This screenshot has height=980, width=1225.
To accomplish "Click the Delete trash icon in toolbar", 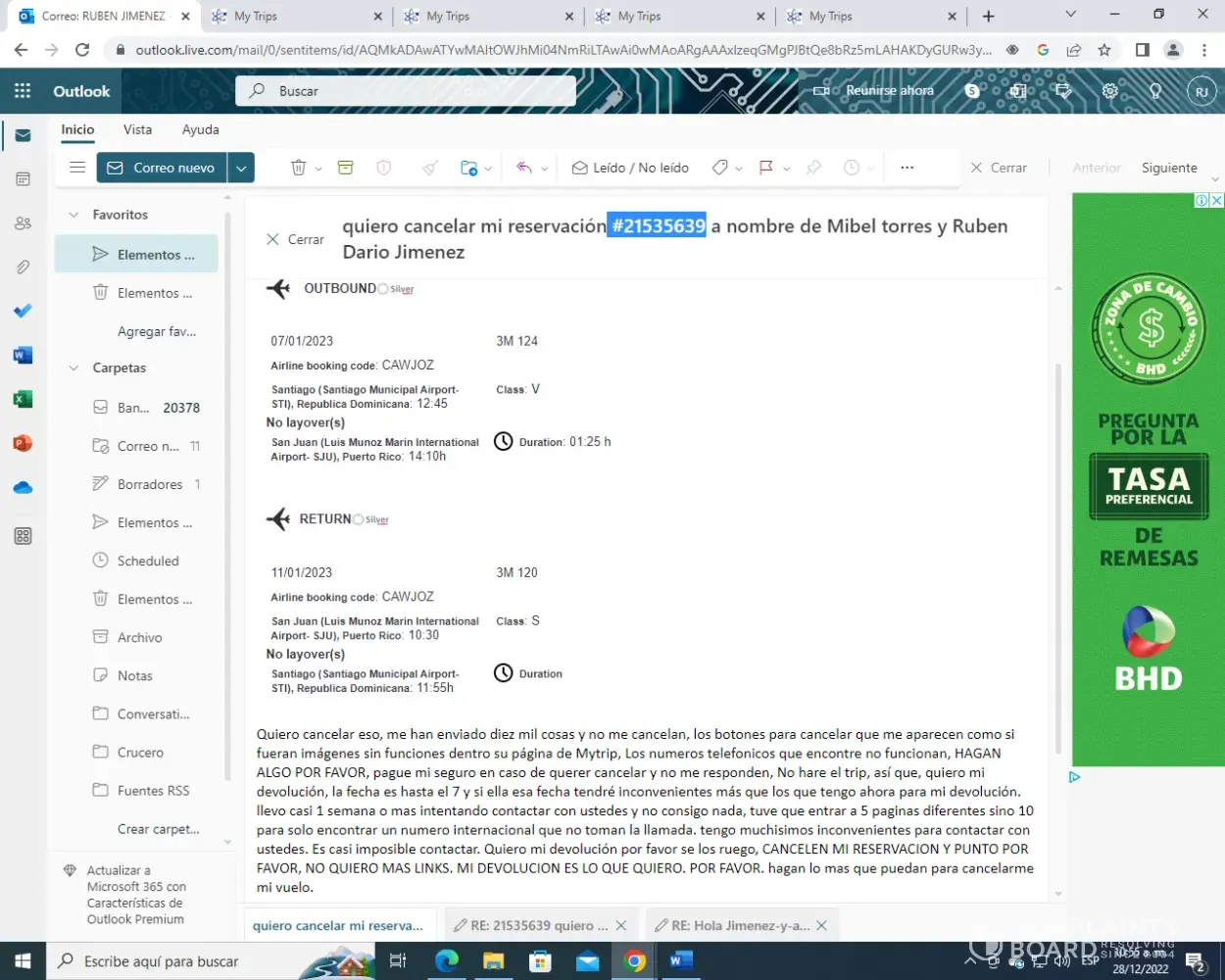I will tap(299, 168).
